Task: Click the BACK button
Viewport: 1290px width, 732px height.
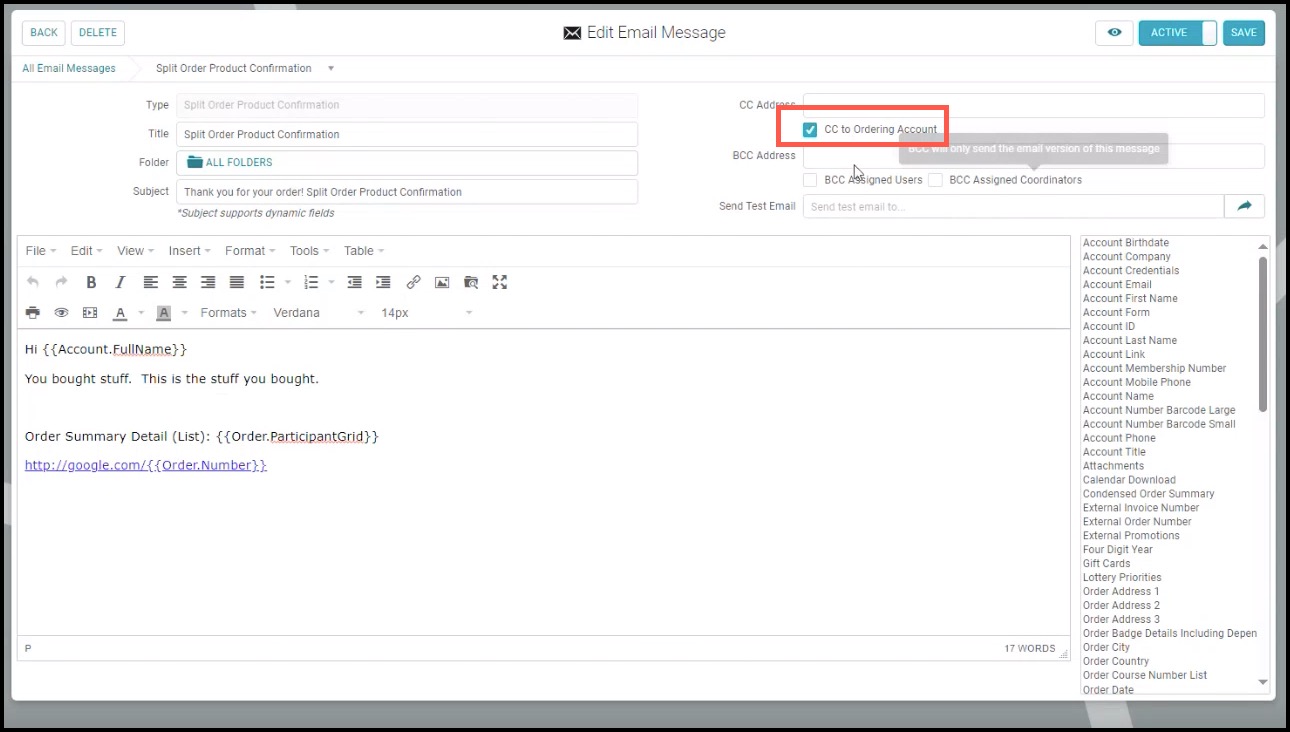Action: (x=44, y=33)
